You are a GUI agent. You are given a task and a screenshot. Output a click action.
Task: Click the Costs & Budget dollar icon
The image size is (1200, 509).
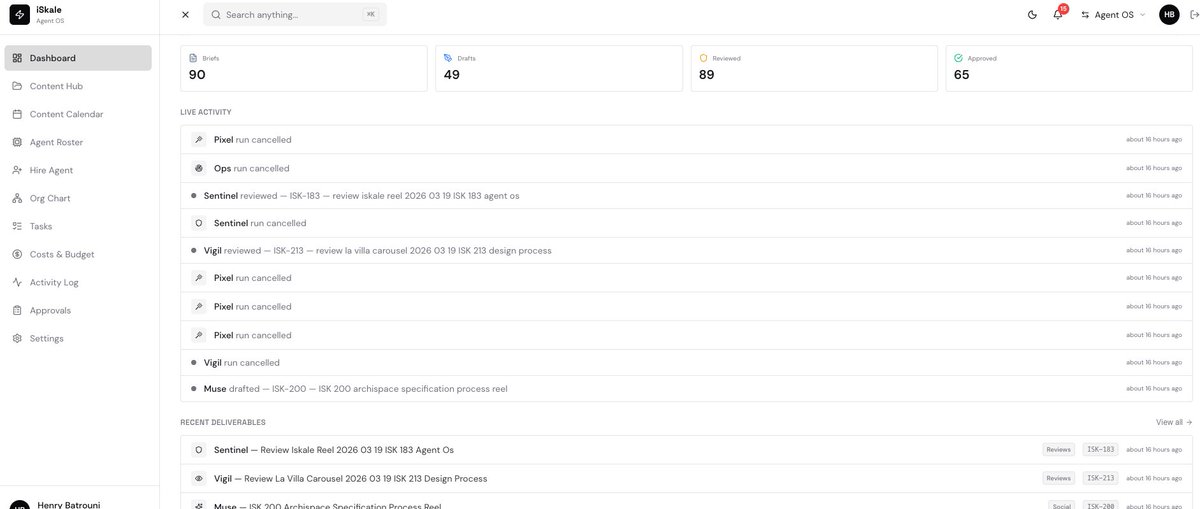point(18,254)
